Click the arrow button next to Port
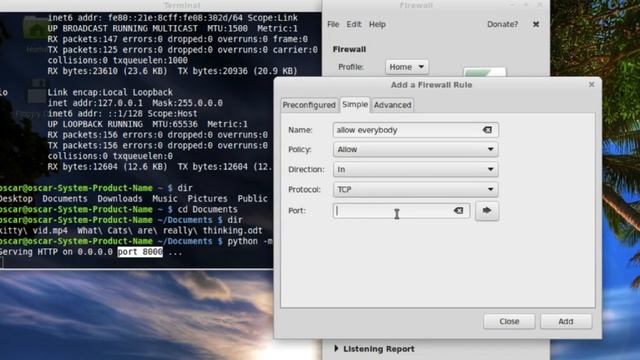640x360 pixels. [x=487, y=211]
